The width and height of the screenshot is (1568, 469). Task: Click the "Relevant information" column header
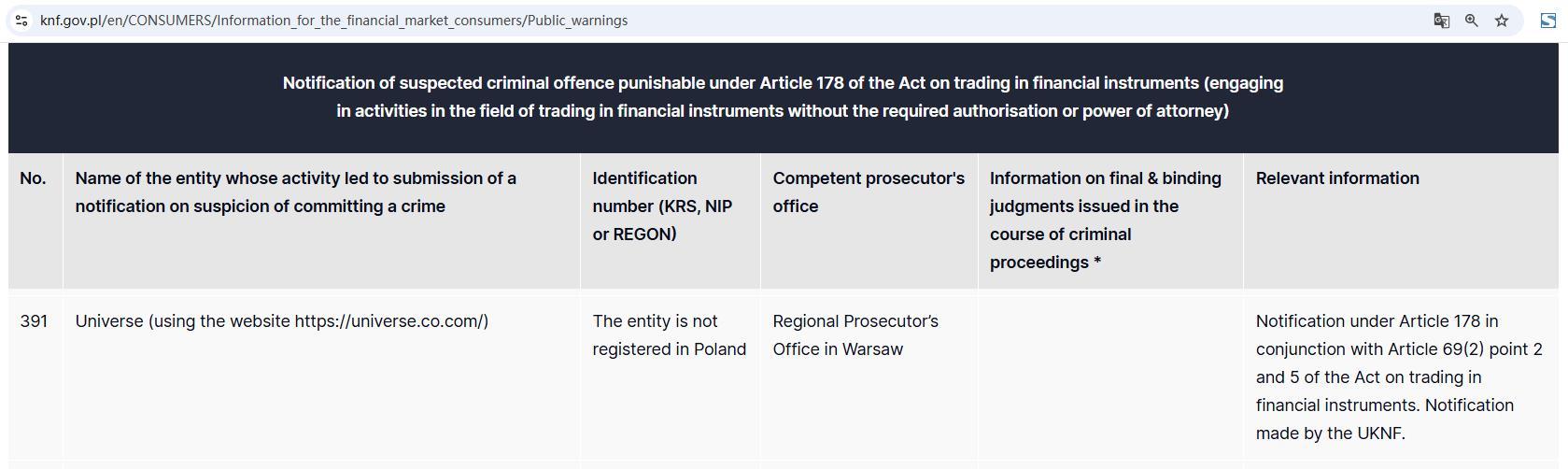click(1336, 178)
